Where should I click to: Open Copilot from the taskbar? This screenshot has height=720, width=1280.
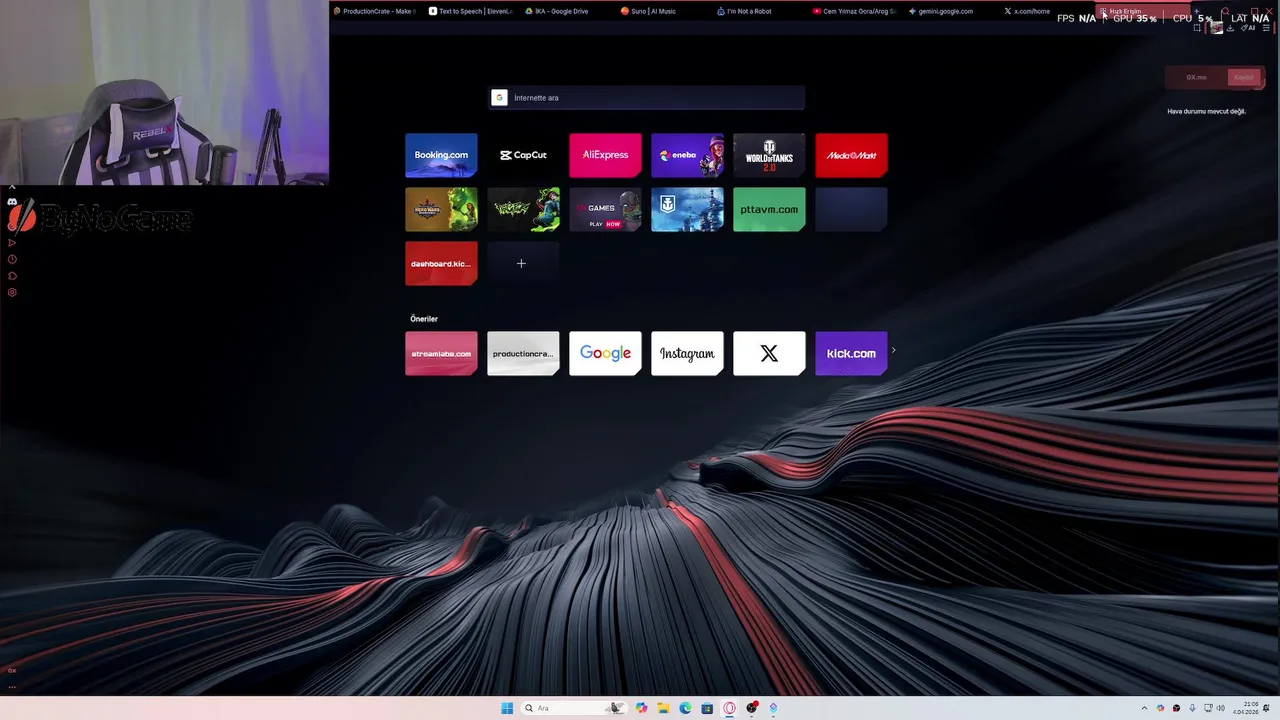pyautogui.click(x=641, y=708)
